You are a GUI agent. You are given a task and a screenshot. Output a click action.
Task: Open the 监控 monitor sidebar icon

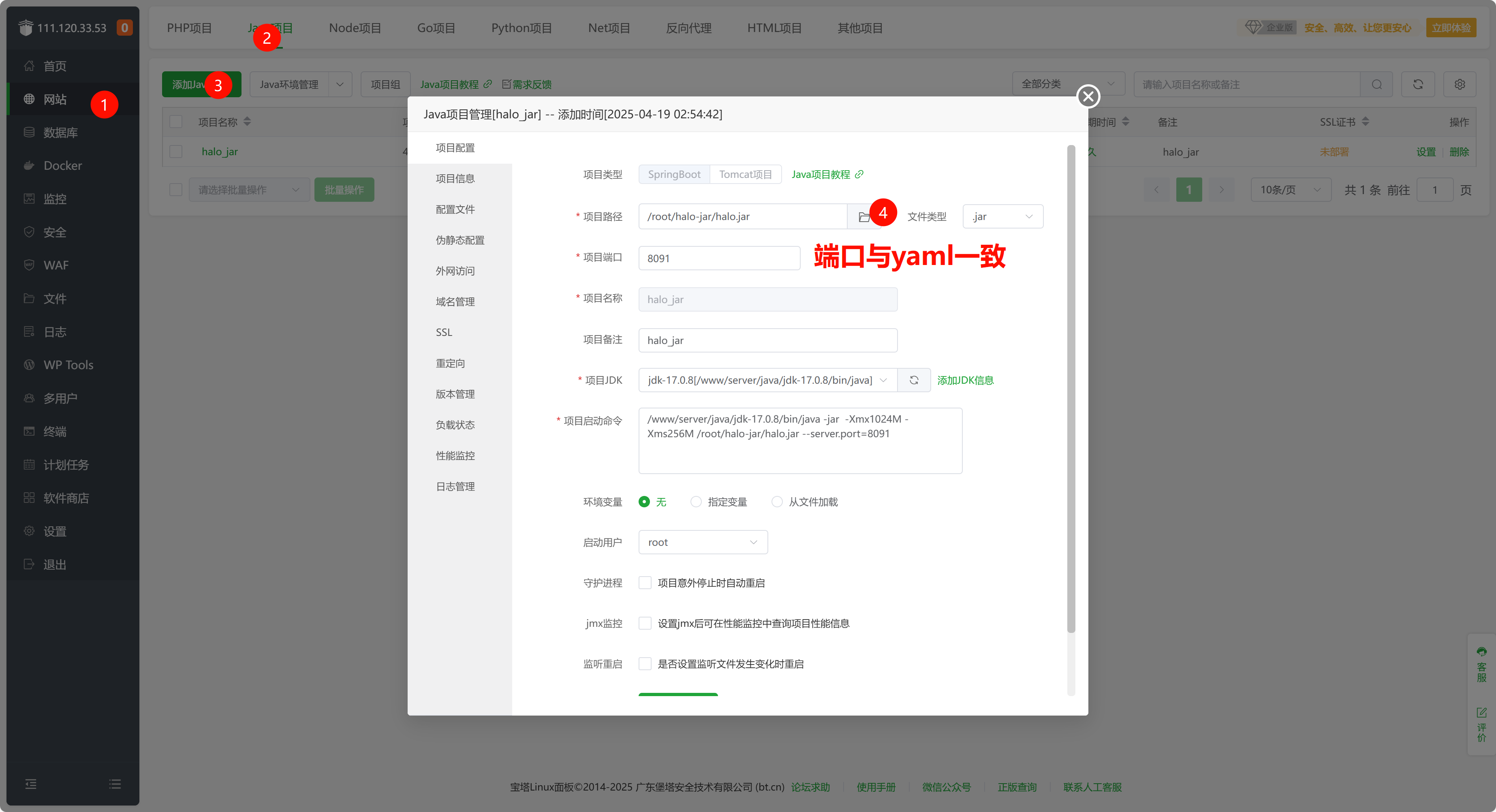coord(29,199)
